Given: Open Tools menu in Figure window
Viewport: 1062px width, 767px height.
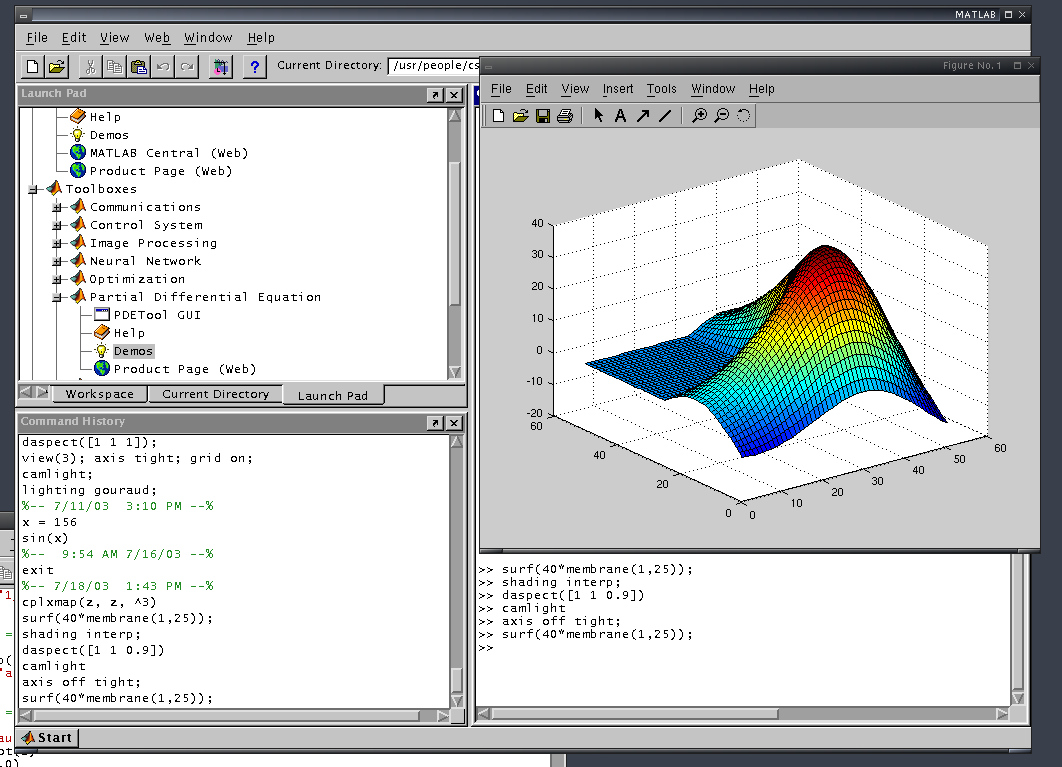Looking at the screenshot, I should point(661,89).
